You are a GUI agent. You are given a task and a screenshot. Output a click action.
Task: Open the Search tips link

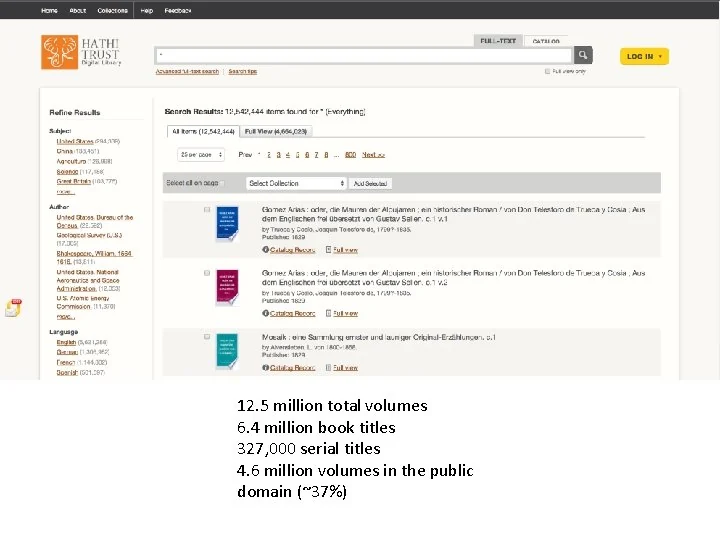tap(242, 71)
